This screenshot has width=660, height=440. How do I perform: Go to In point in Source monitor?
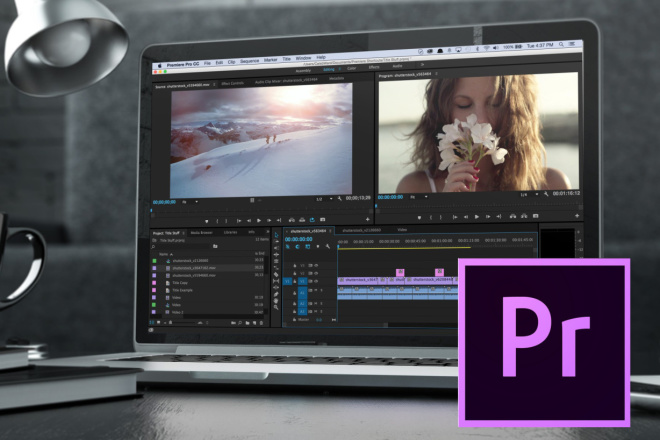point(239,221)
